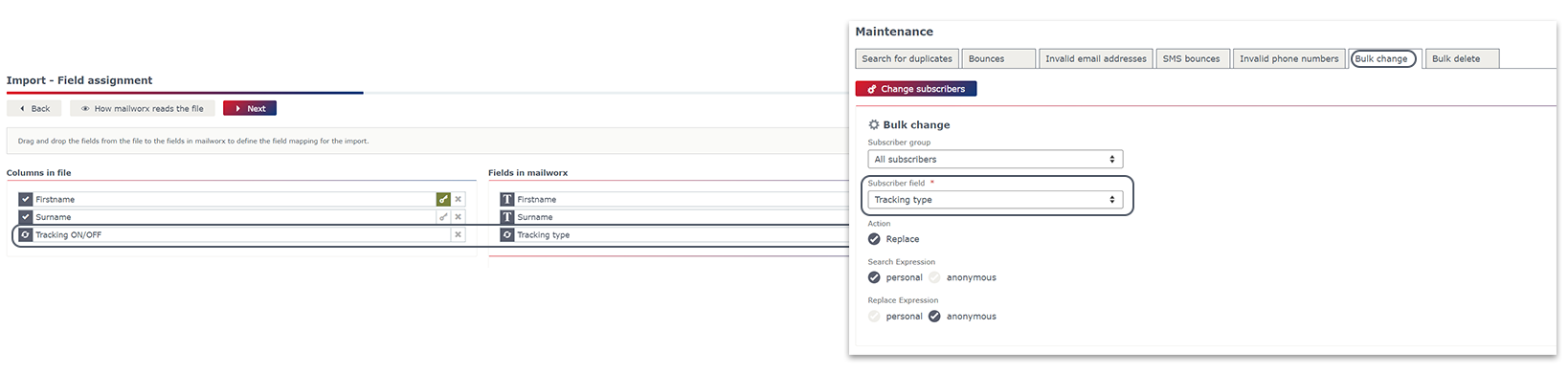Click the key icon on Firstname row
Image resolution: width=1568 pixels, height=373 pixels.
coord(443,200)
